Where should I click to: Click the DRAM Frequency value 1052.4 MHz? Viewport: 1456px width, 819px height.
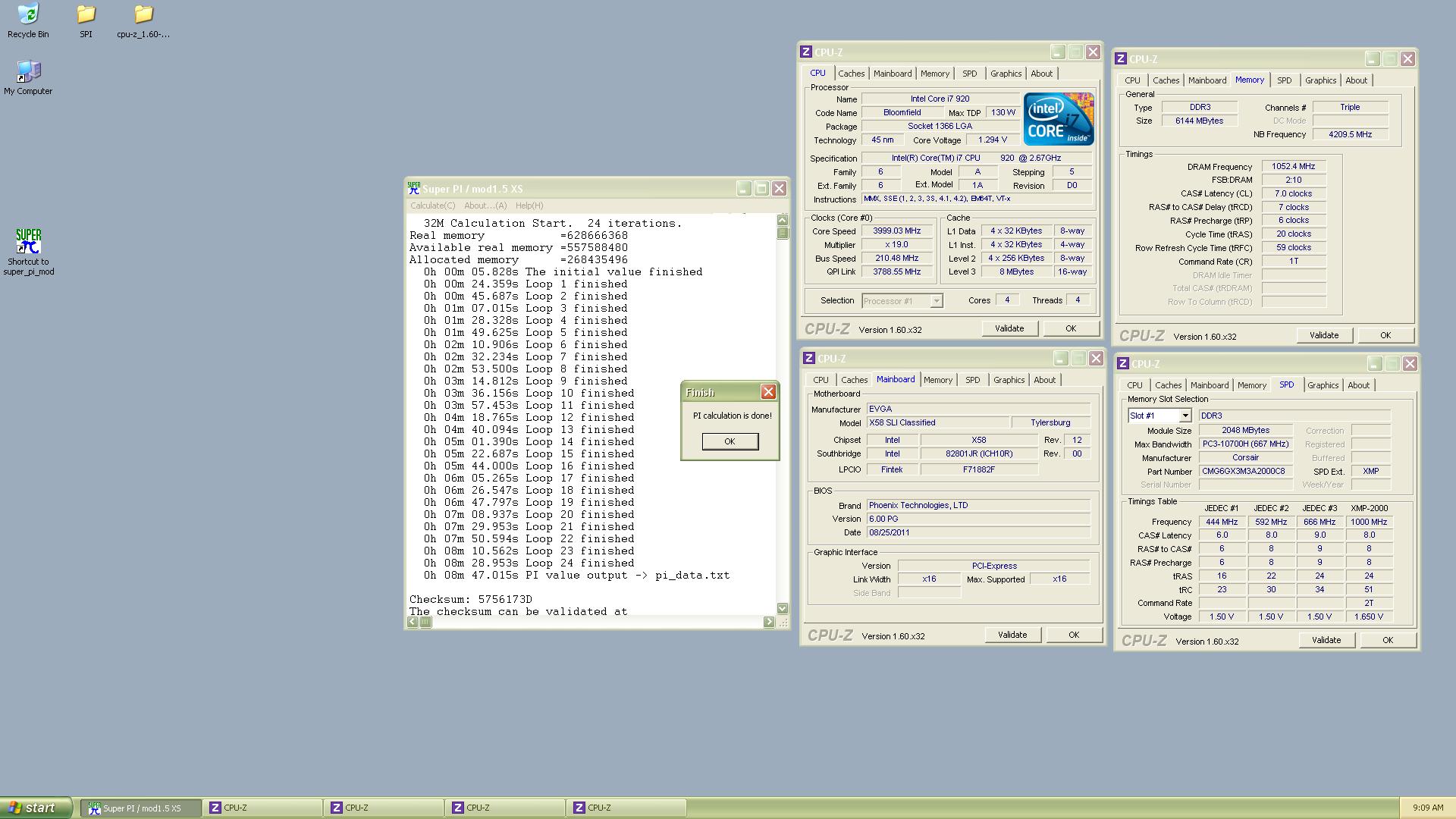pos(1294,167)
